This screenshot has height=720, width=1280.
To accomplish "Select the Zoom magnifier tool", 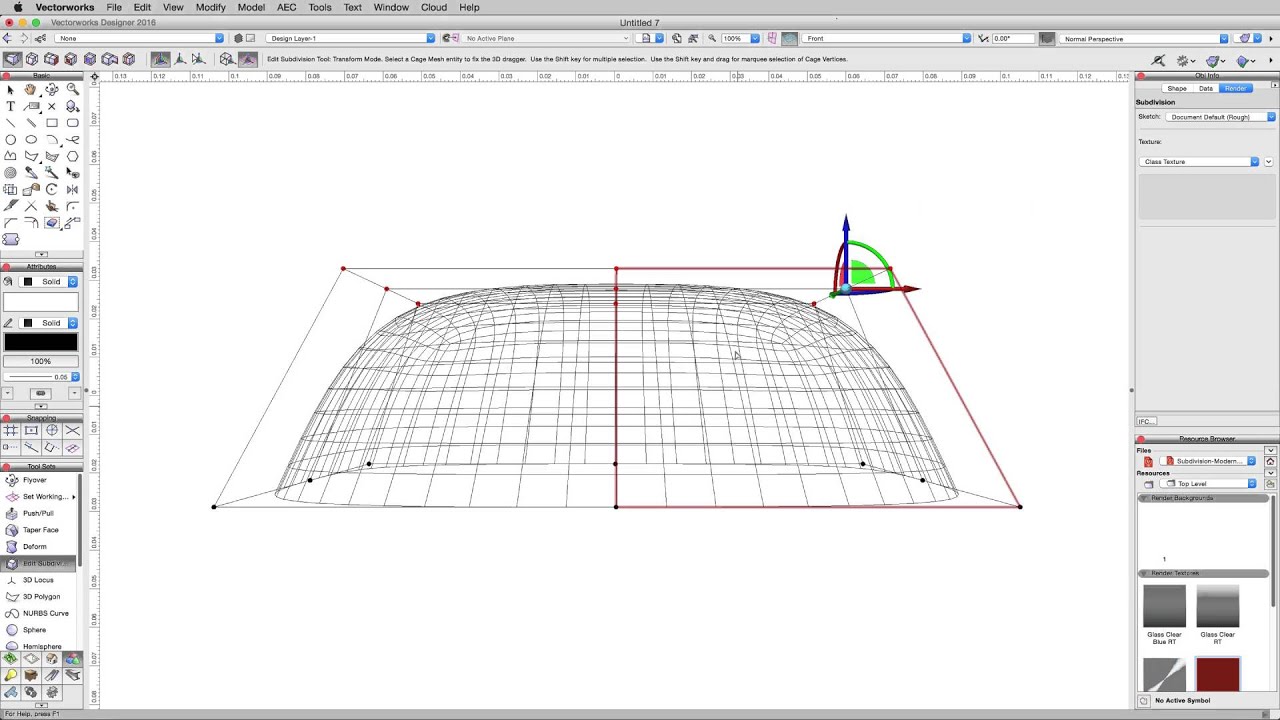I will click(72, 89).
